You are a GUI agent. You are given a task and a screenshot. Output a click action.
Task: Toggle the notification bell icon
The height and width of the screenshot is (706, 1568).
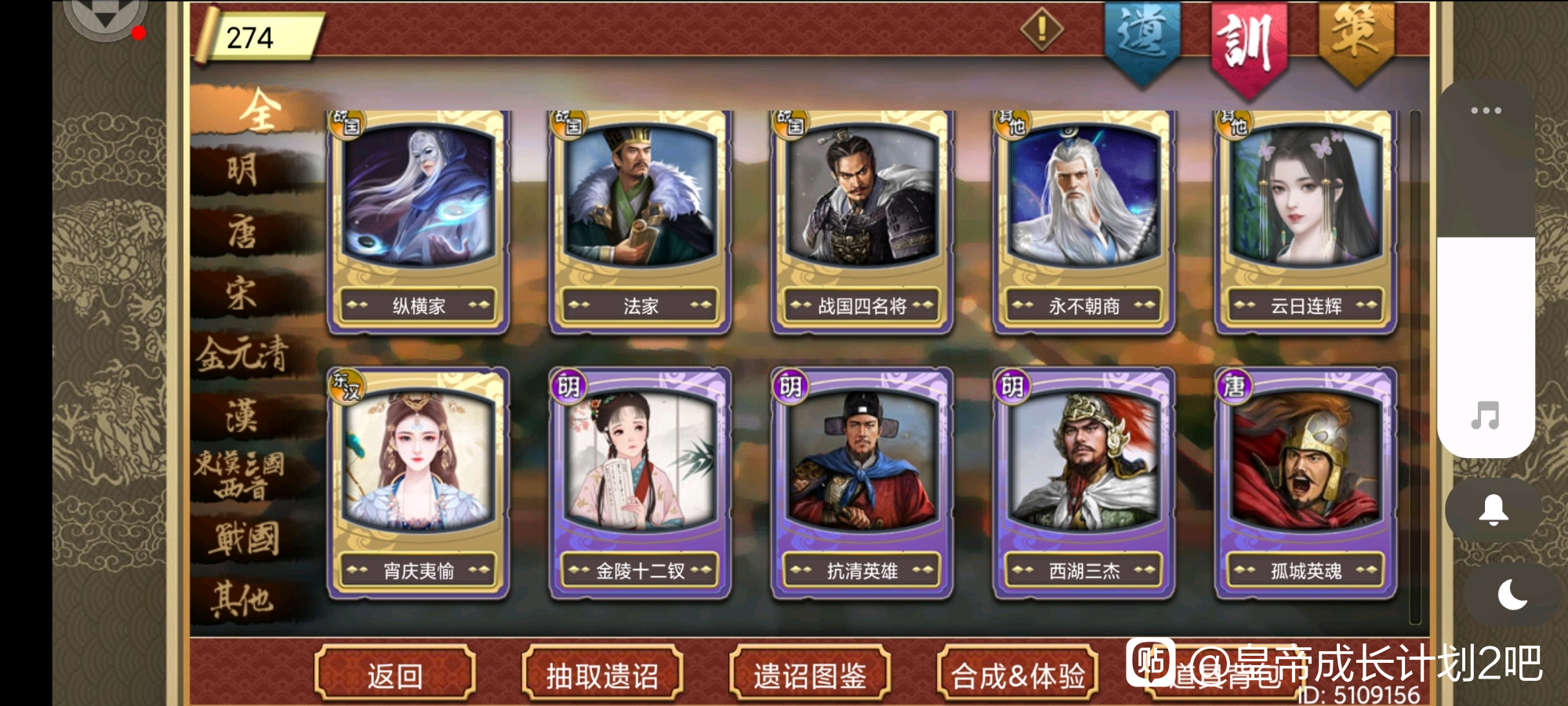tap(1494, 510)
